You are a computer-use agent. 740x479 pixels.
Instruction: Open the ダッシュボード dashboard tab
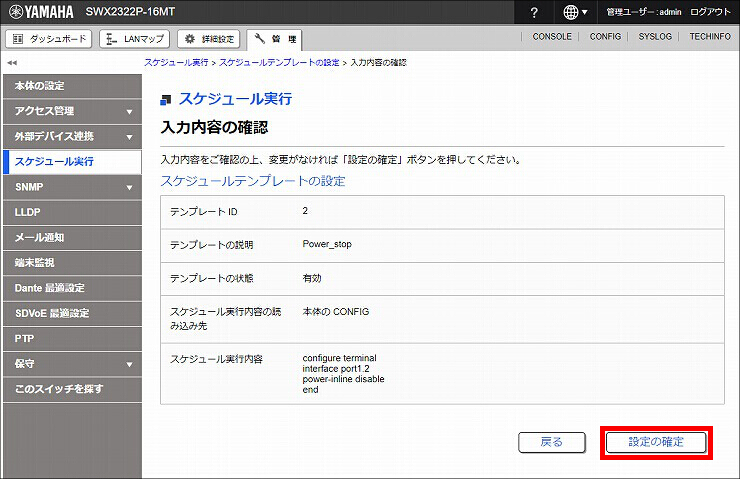click(49, 39)
